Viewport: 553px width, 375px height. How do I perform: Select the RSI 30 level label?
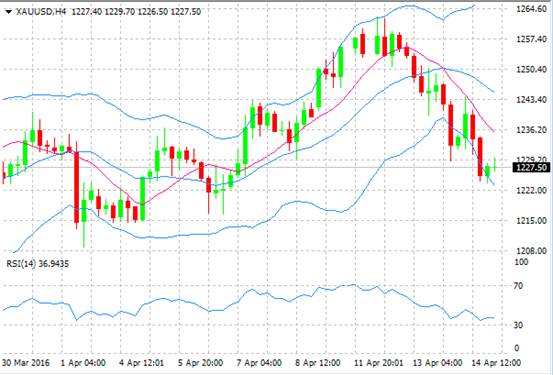click(x=518, y=325)
